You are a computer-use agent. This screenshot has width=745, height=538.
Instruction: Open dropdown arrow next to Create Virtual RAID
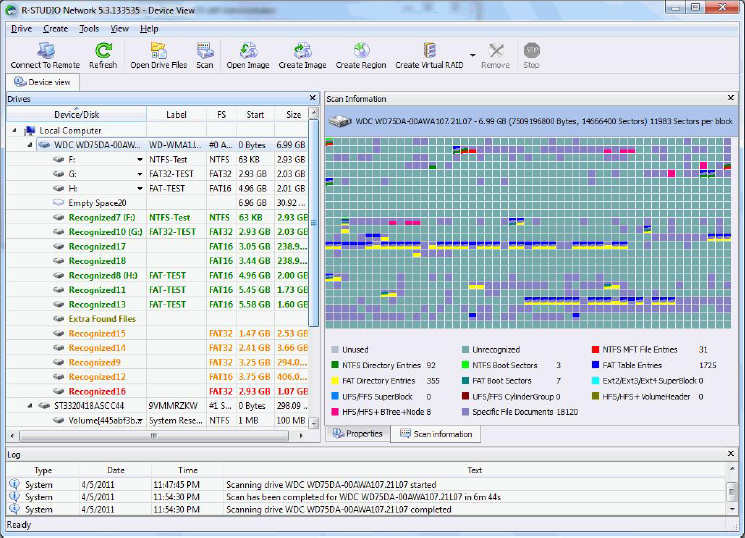click(x=472, y=55)
